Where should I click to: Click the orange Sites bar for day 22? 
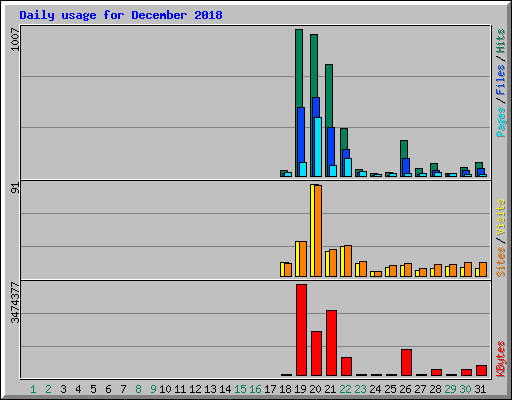(348, 261)
